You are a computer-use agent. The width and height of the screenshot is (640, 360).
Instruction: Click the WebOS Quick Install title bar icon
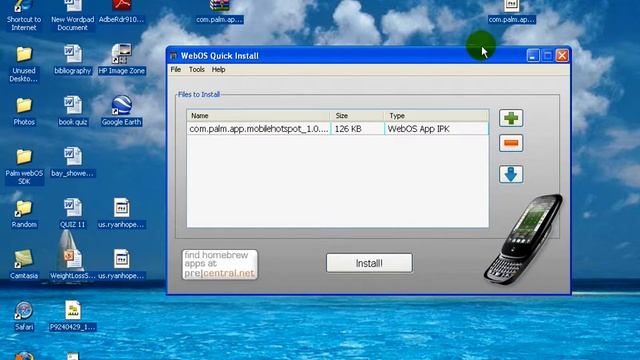coord(173,56)
